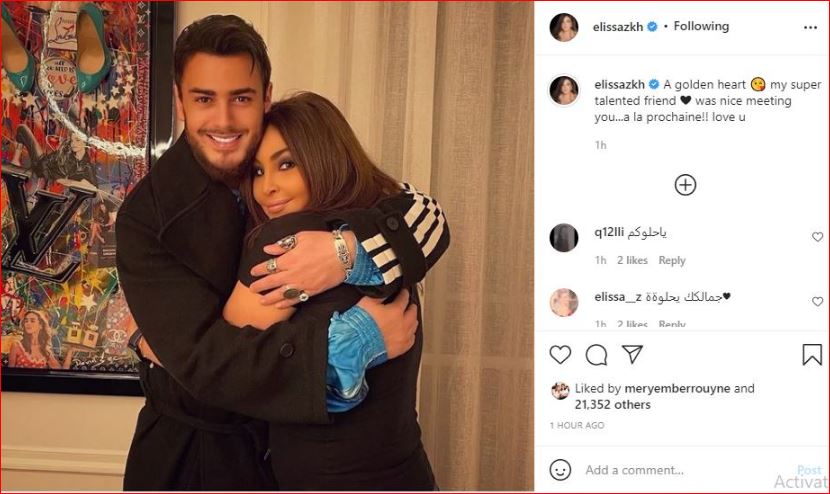Open the q12lli username link
Viewport: 830px width, 494px height.
(x=609, y=232)
